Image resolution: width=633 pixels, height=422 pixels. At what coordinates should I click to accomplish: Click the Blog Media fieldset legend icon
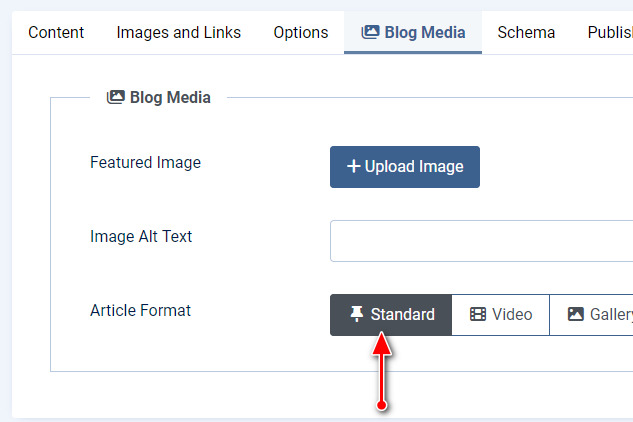(115, 97)
